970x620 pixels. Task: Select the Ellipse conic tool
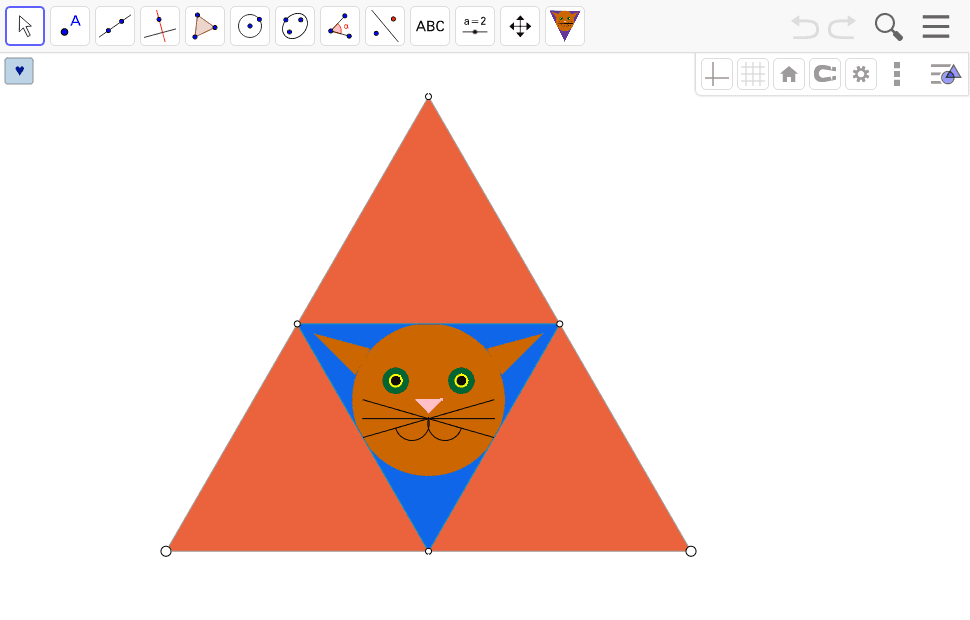coord(295,26)
